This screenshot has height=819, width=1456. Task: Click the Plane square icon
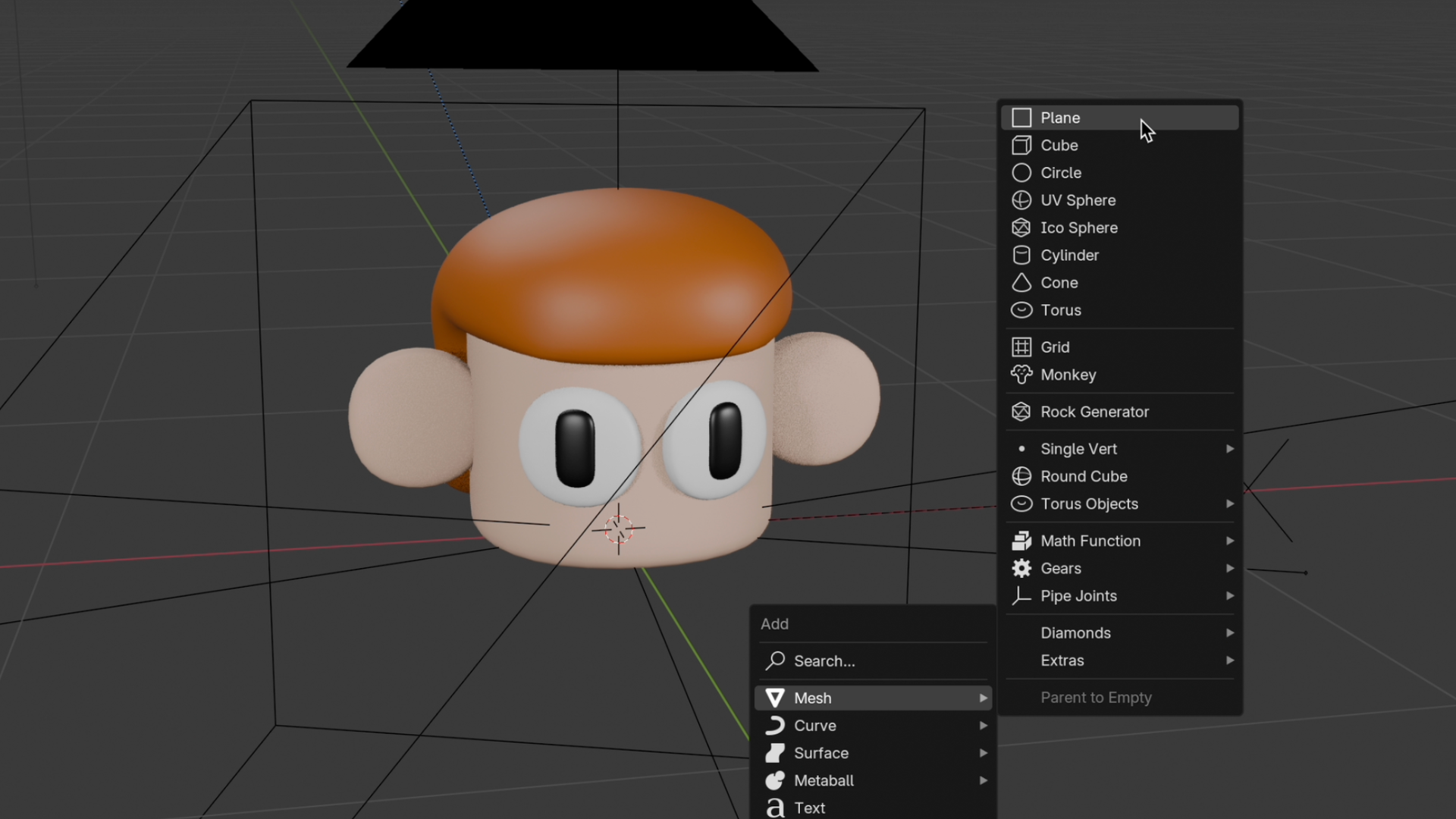coord(1021,118)
